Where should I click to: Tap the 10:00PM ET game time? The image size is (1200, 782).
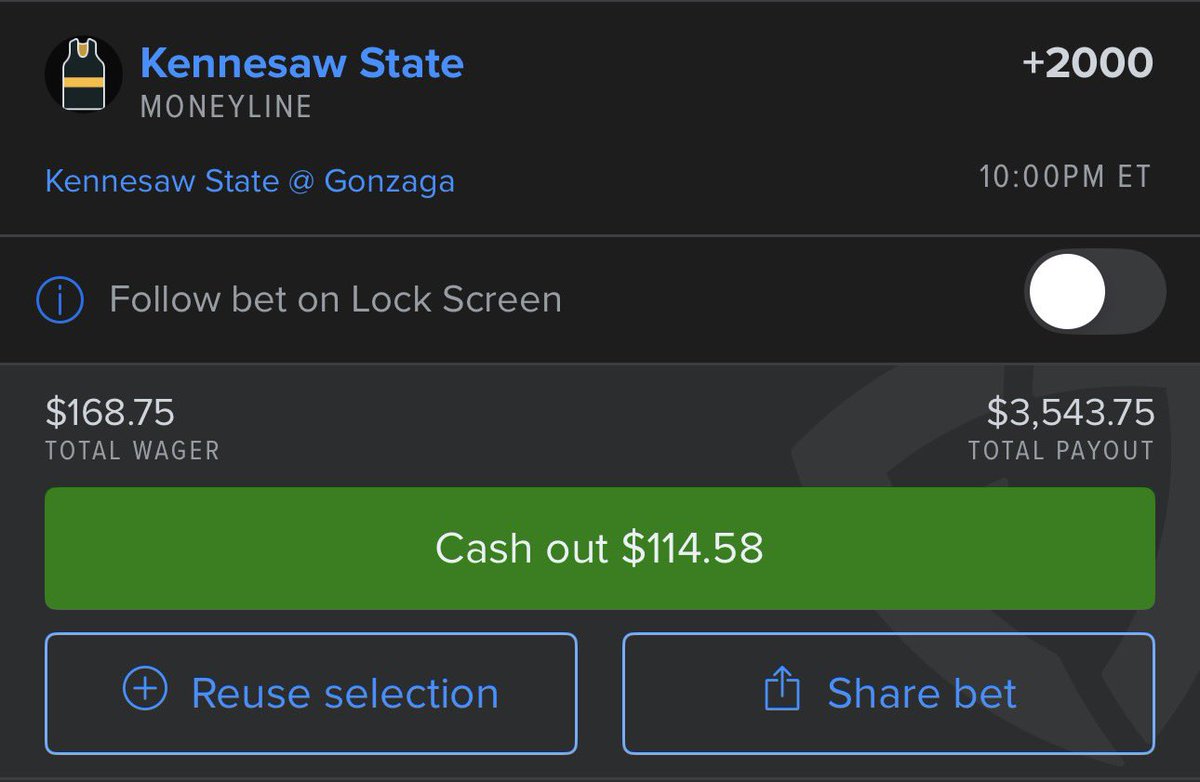click(x=1065, y=178)
